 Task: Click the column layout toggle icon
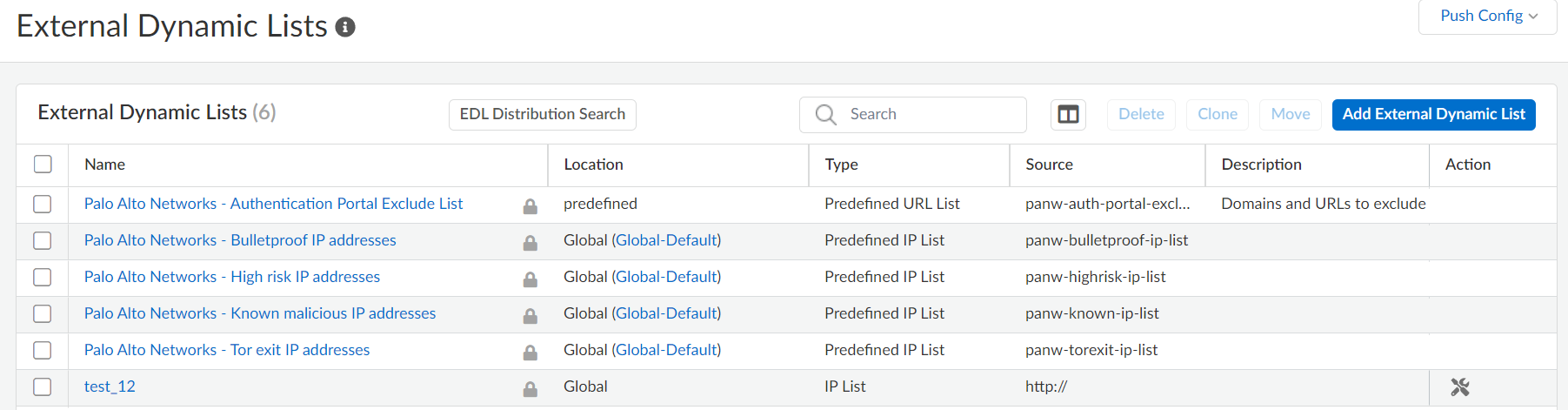click(x=1068, y=114)
